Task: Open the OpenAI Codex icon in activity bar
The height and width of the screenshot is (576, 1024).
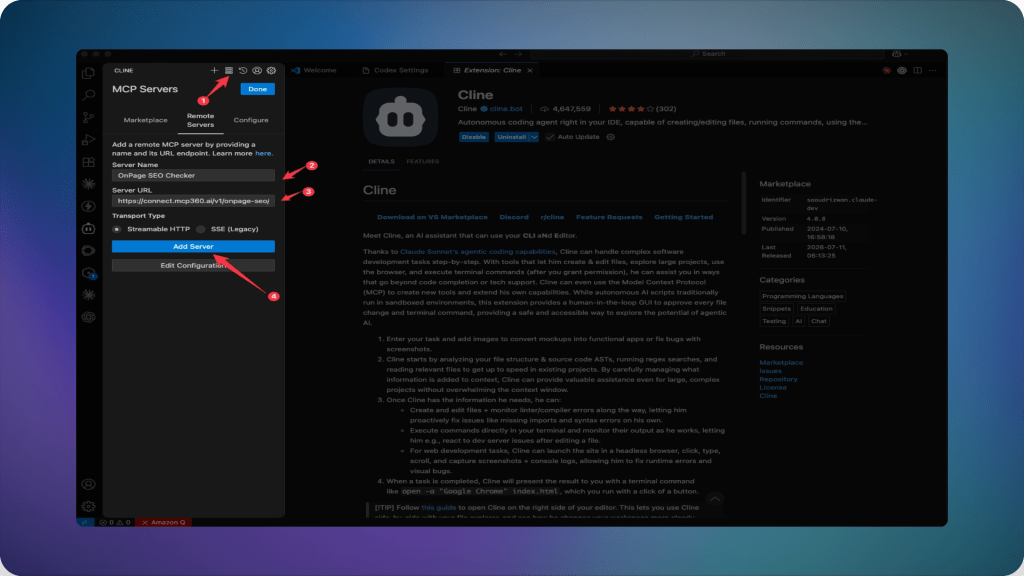Action: [x=88, y=317]
